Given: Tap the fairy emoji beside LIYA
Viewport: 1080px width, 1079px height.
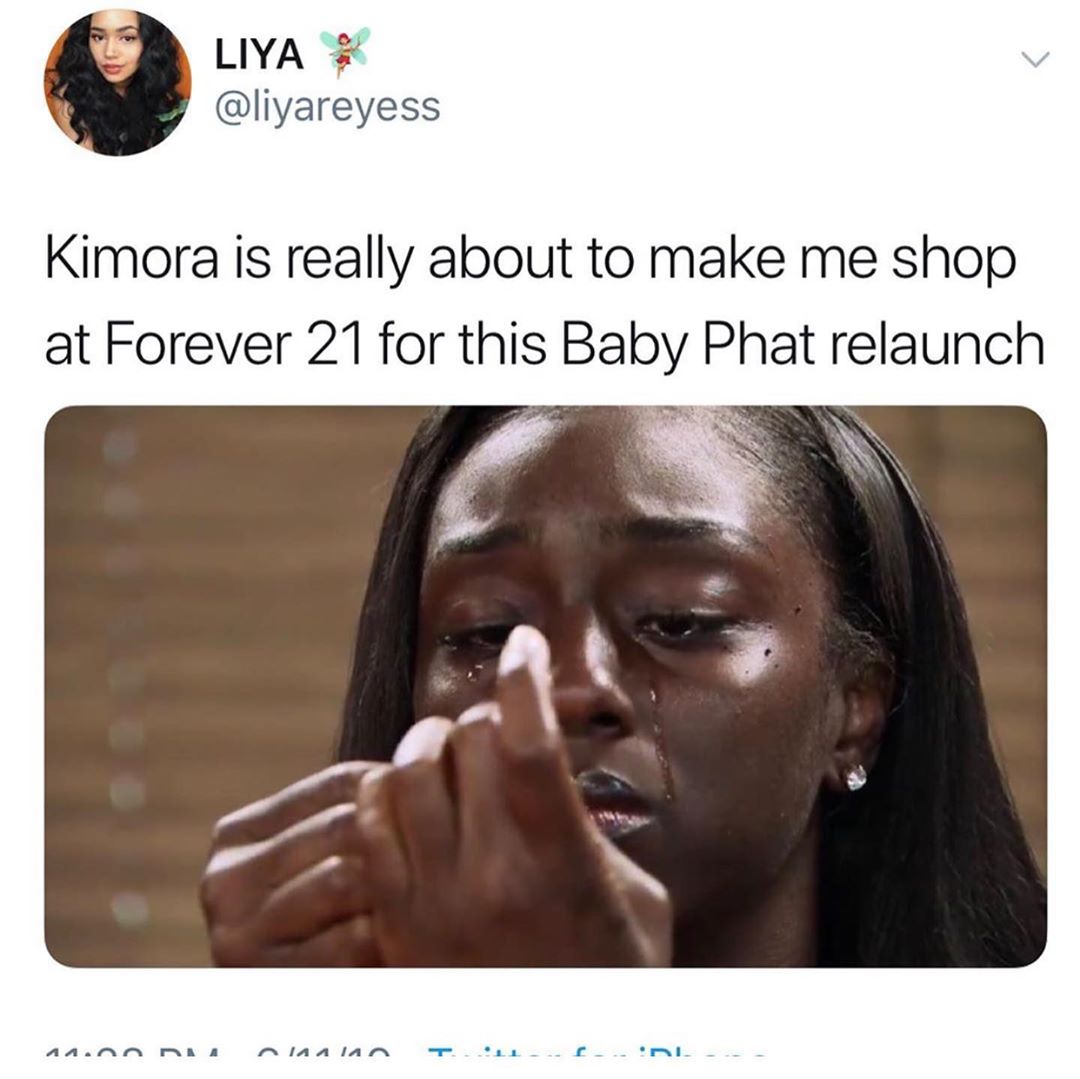Looking at the screenshot, I should [x=346, y=50].
